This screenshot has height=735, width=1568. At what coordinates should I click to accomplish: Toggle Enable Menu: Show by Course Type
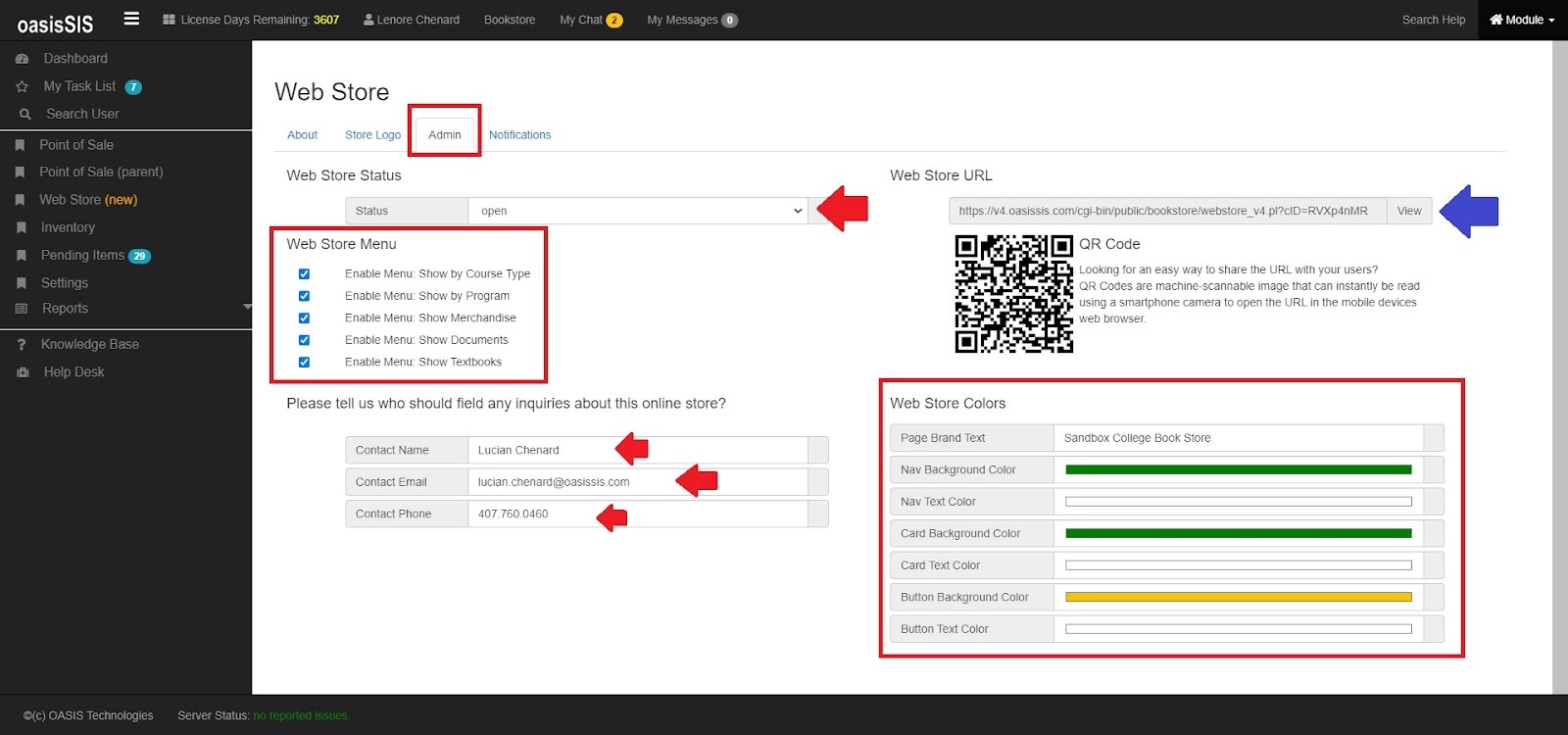[x=304, y=274]
